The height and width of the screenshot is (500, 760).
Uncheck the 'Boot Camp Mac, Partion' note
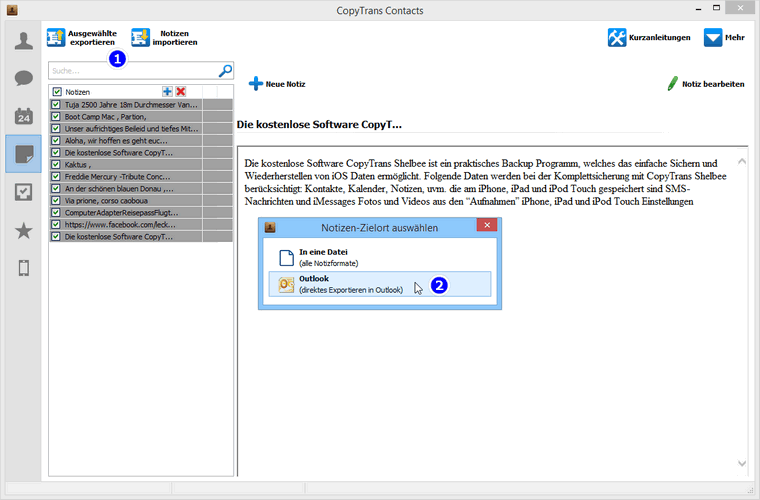(57, 116)
